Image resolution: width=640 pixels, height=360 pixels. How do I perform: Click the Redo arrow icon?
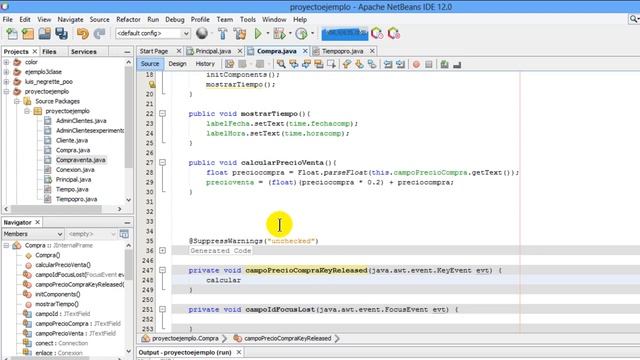(99, 33)
